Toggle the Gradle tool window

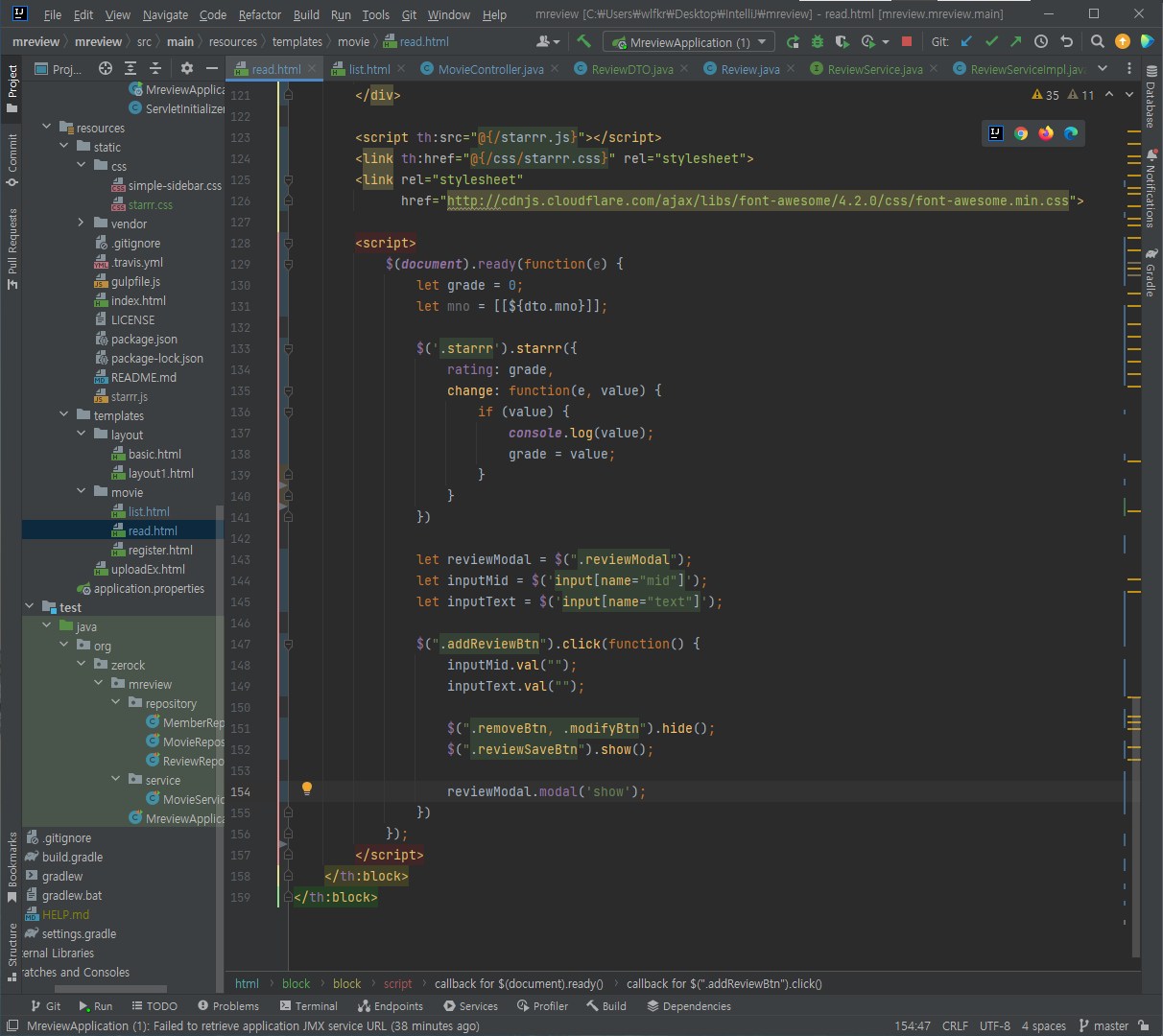(x=1151, y=272)
